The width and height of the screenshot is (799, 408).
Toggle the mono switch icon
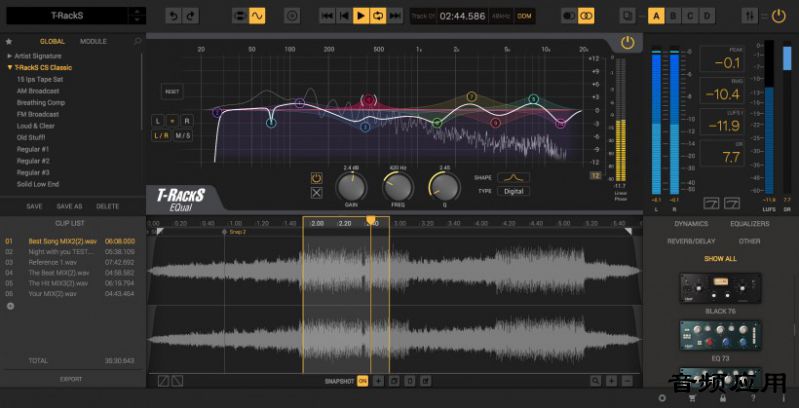569,16
